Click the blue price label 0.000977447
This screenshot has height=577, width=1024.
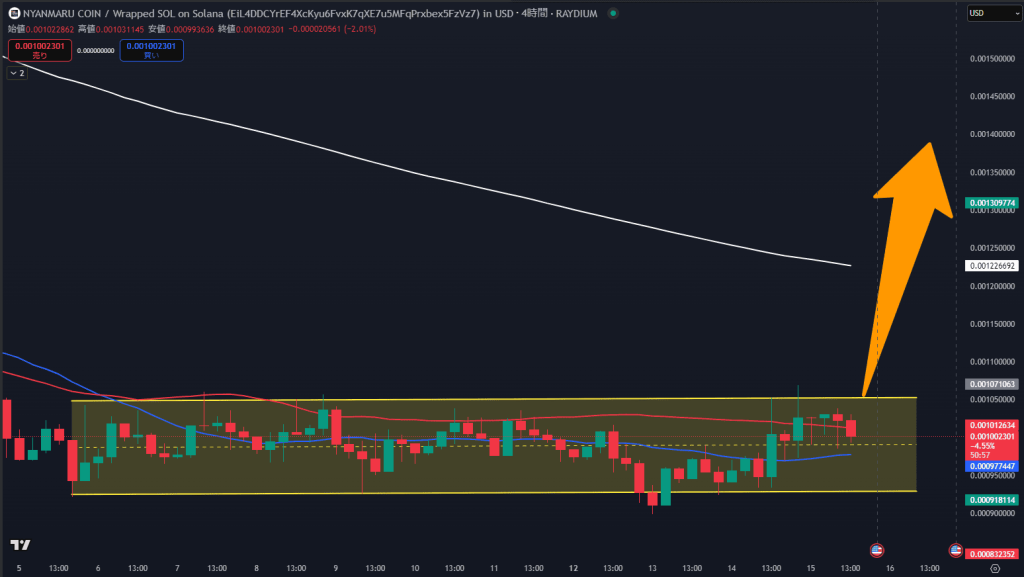(992, 467)
